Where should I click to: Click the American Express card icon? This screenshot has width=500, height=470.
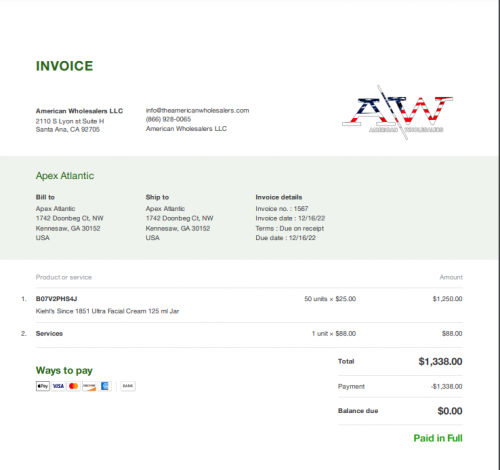click(105, 386)
